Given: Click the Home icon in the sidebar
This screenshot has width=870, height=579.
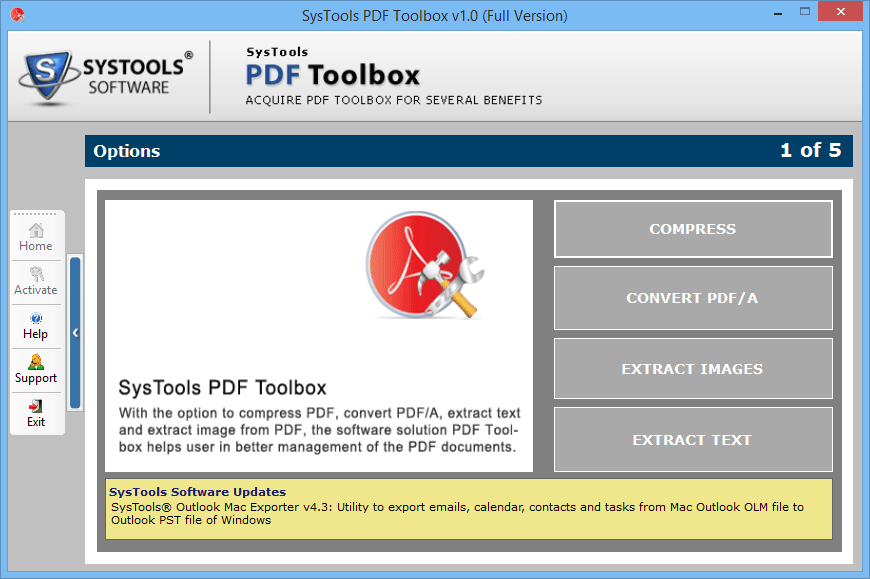Looking at the screenshot, I should (36, 237).
